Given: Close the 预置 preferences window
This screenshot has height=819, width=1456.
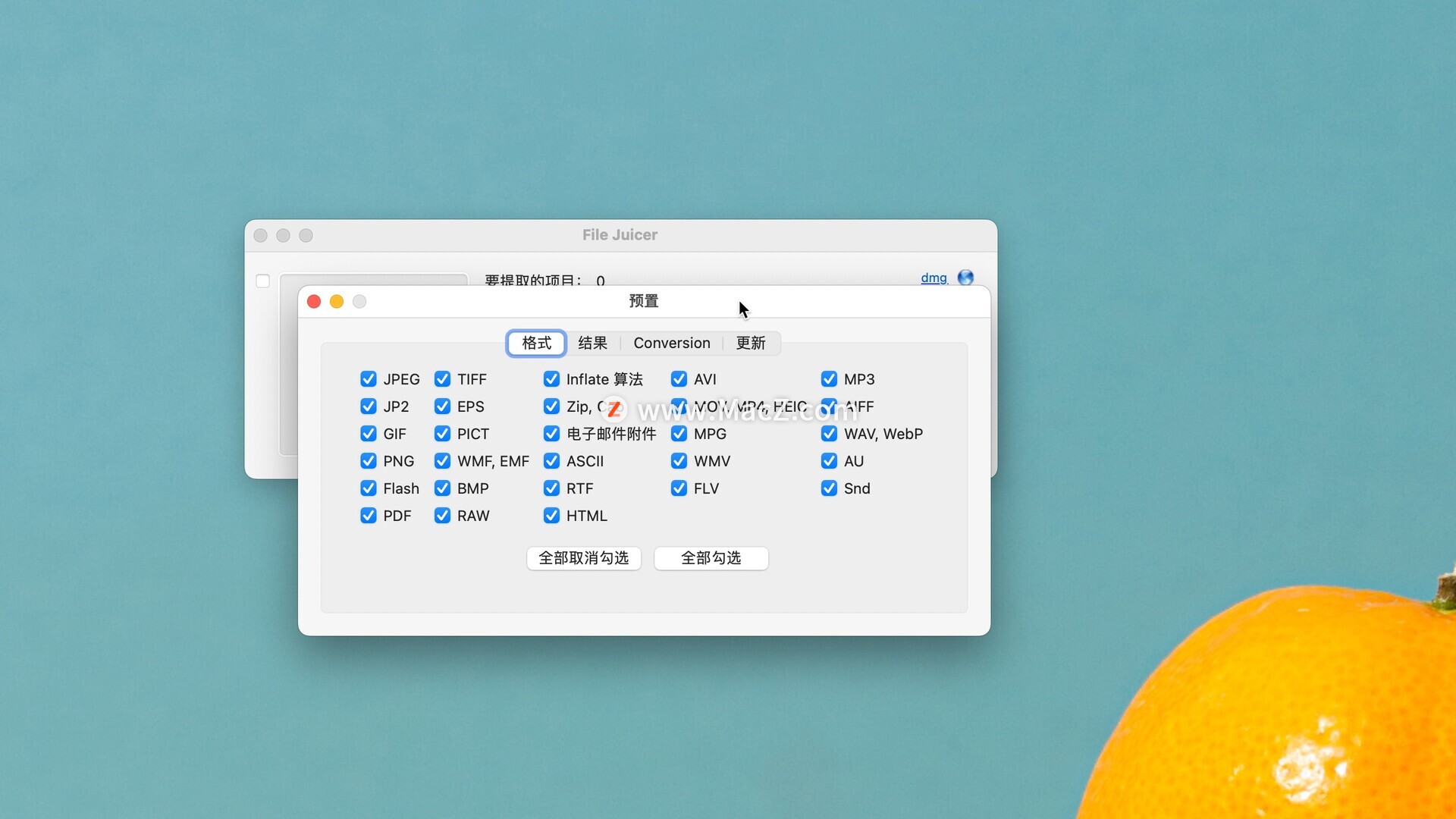Looking at the screenshot, I should click(x=314, y=302).
